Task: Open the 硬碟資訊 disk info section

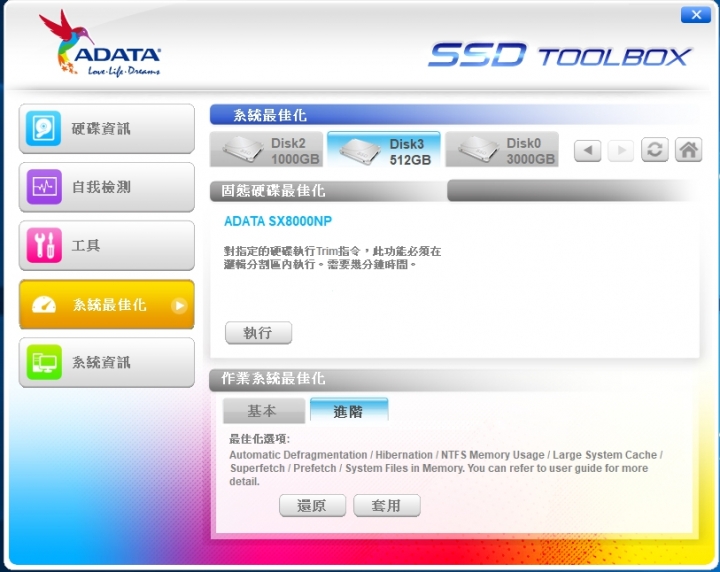Action: point(107,129)
